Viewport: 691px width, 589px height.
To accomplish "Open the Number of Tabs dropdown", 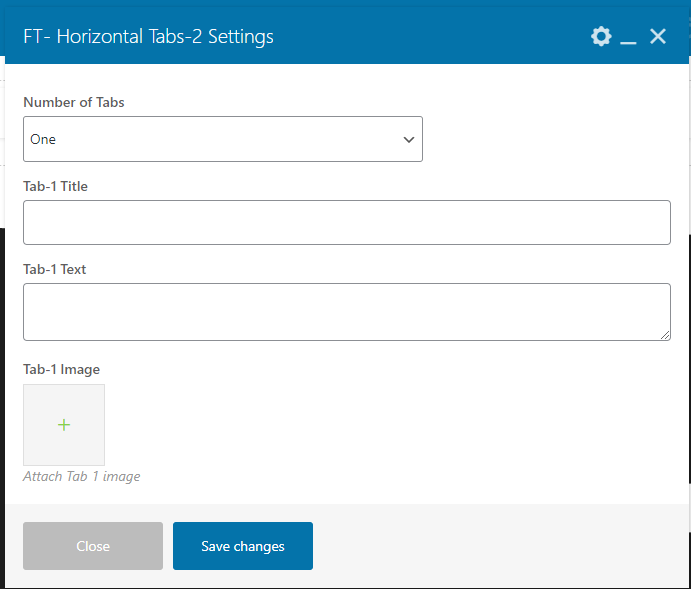I will [x=223, y=139].
